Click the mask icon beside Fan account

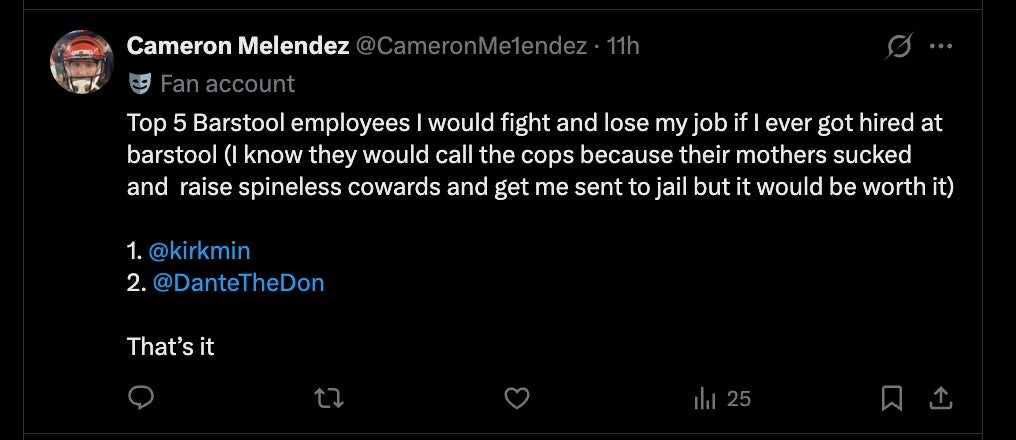click(140, 83)
